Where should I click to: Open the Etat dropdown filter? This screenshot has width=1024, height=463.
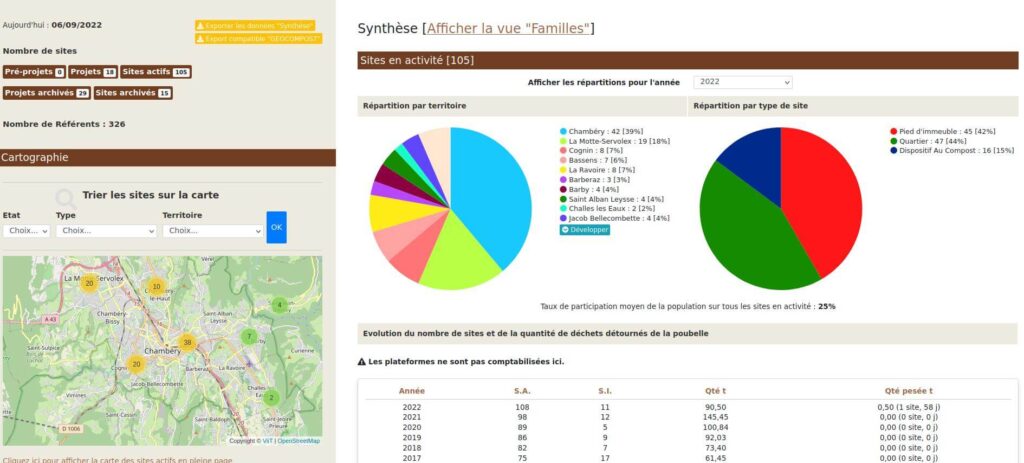[26, 230]
